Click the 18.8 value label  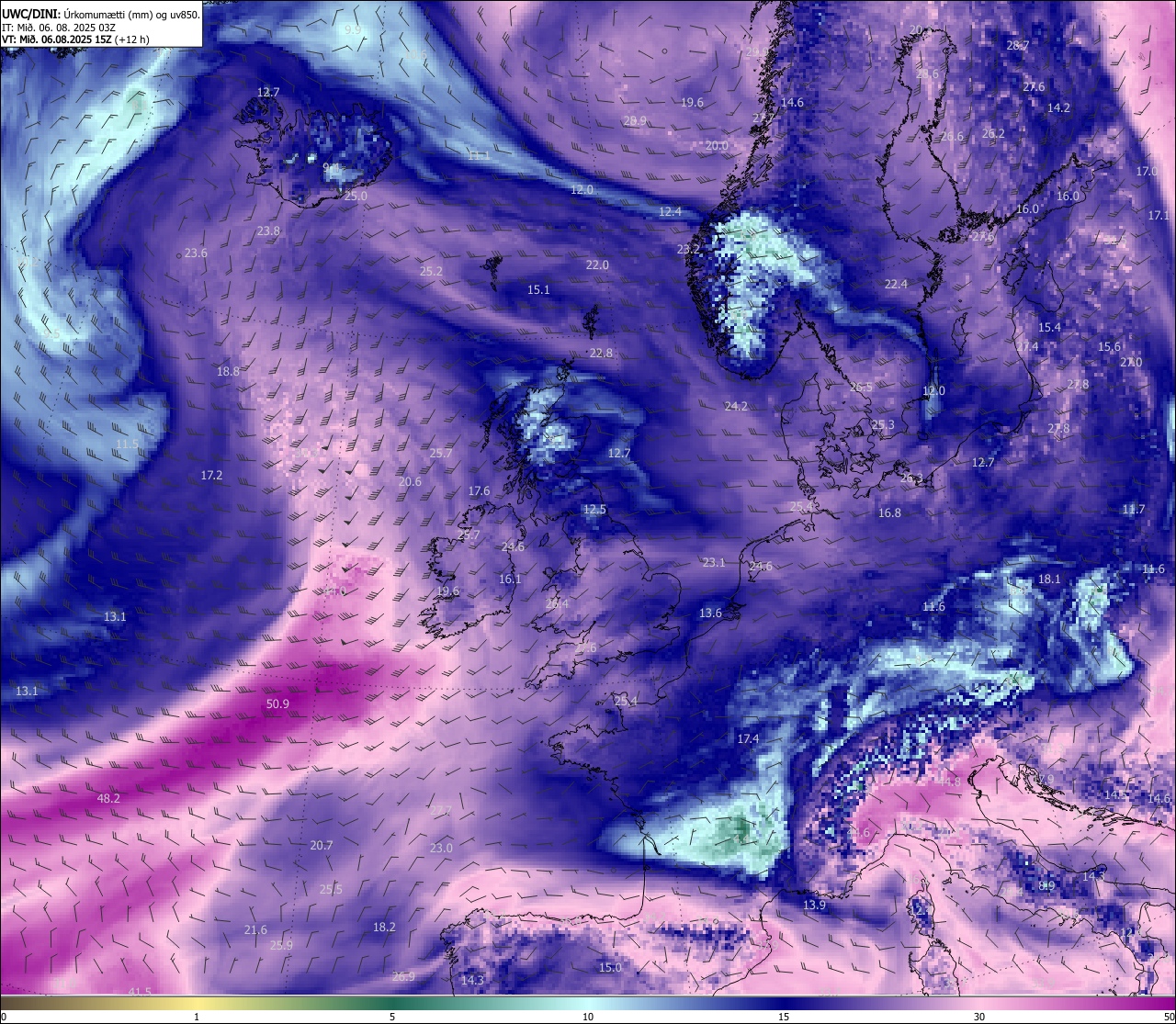[x=228, y=371]
